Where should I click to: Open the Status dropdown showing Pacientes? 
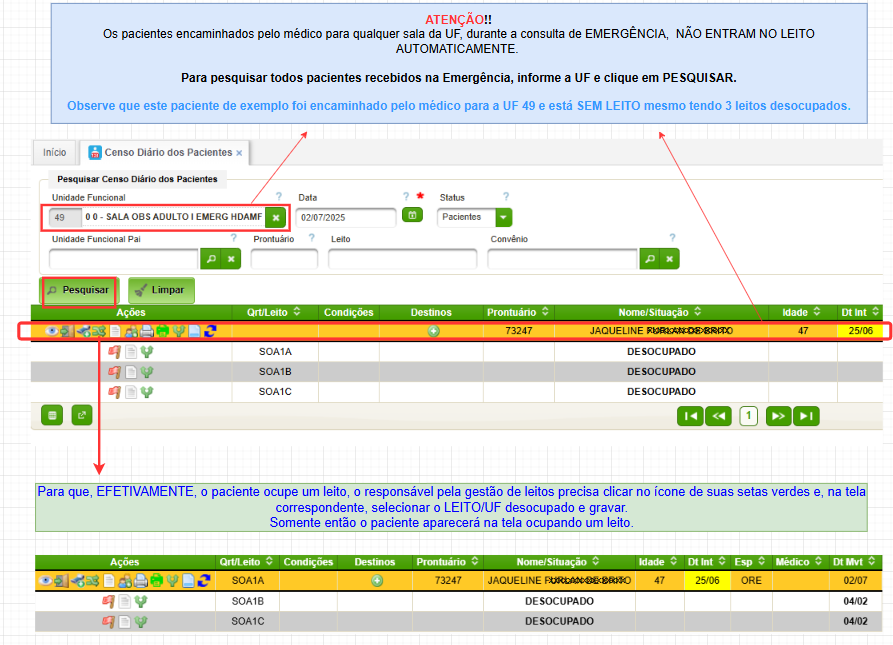click(504, 217)
